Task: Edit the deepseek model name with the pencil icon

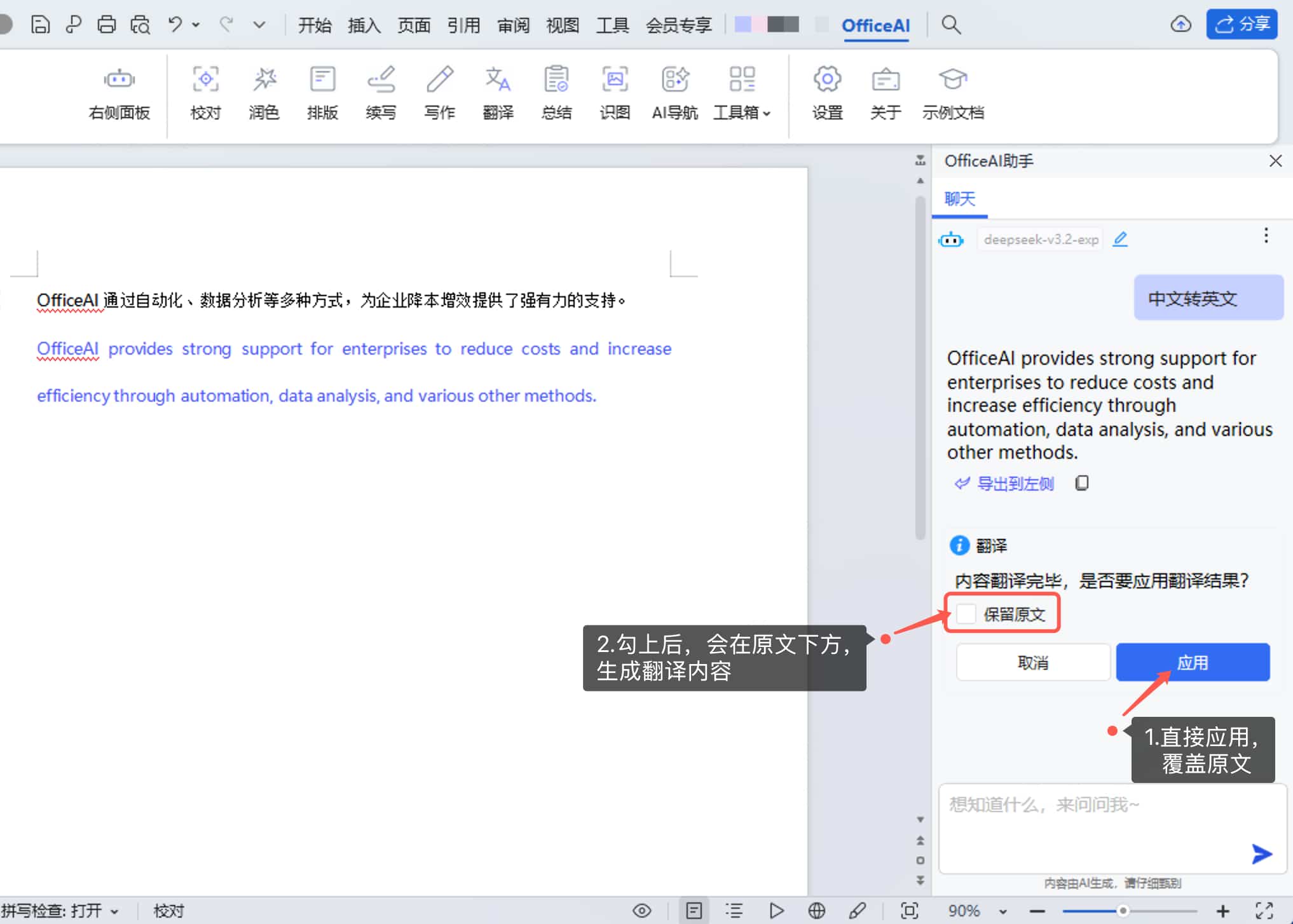Action: coord(1120,239)
